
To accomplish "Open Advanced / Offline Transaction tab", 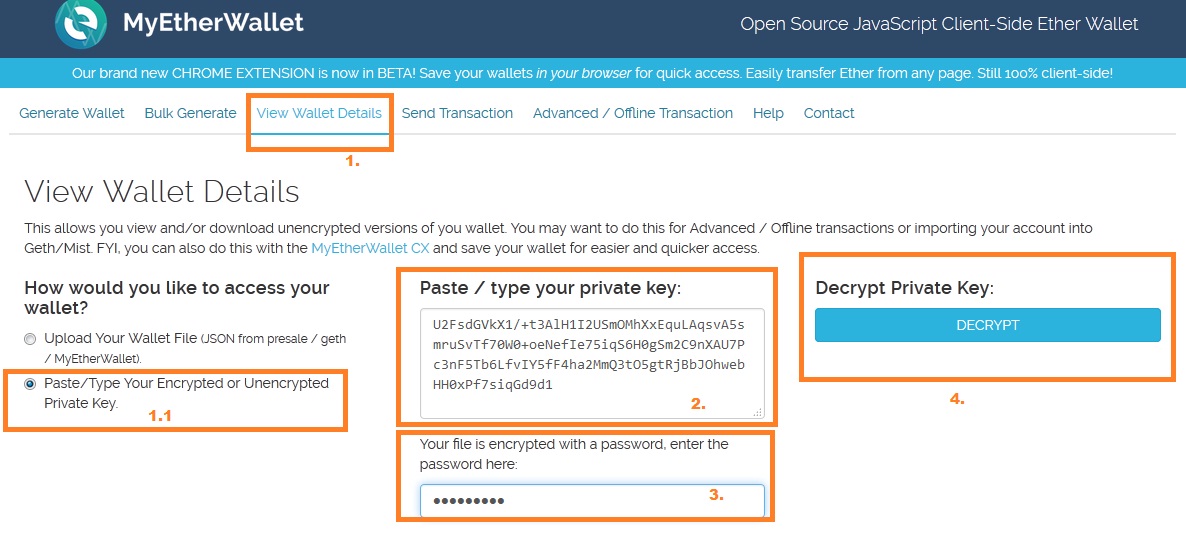I will [633, 113].
